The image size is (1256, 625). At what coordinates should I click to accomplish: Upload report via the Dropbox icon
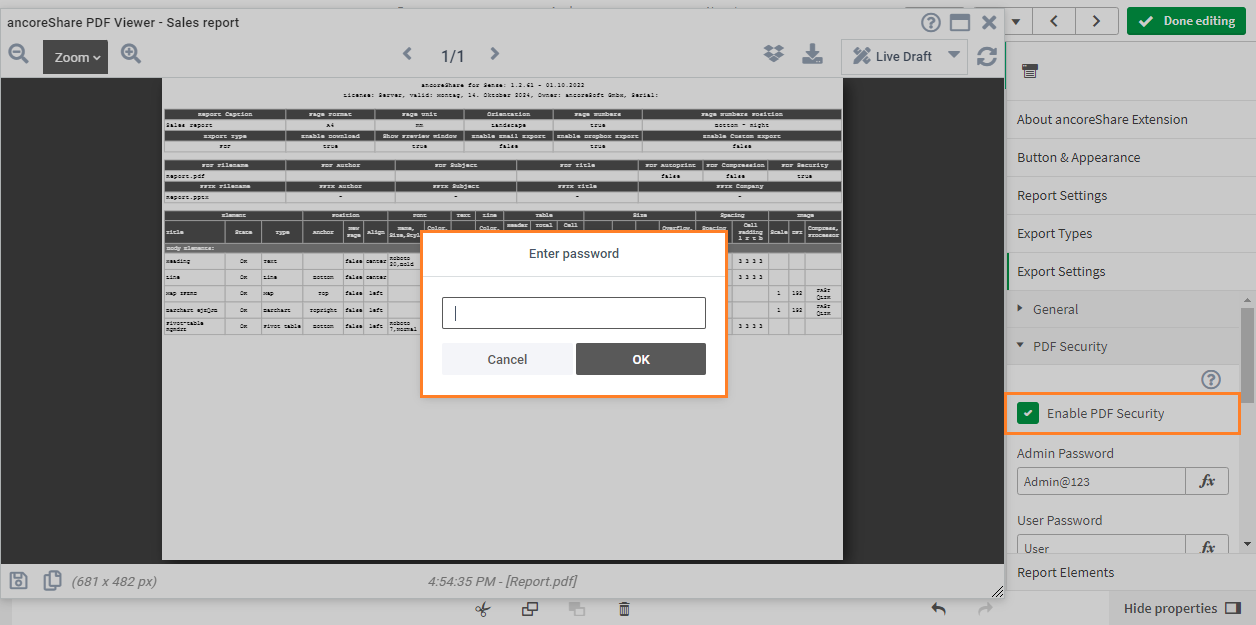[773, 55]
